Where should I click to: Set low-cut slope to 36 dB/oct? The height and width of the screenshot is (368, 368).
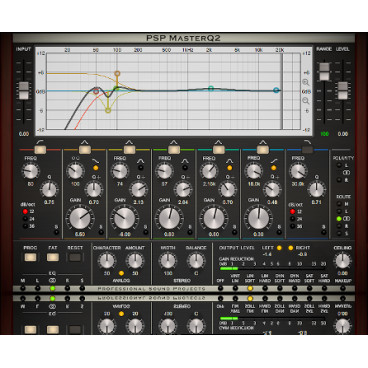tap(25, 226)
